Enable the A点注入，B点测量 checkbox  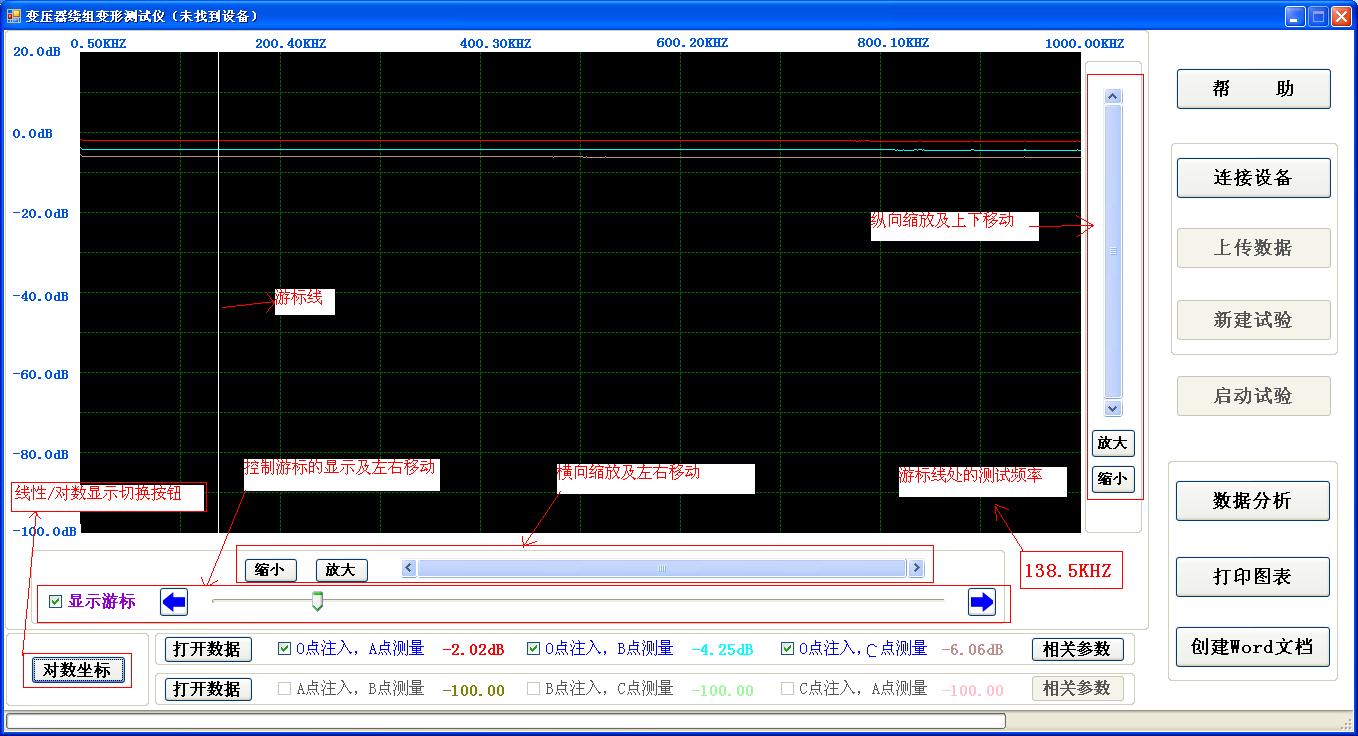tap(284, 688)
